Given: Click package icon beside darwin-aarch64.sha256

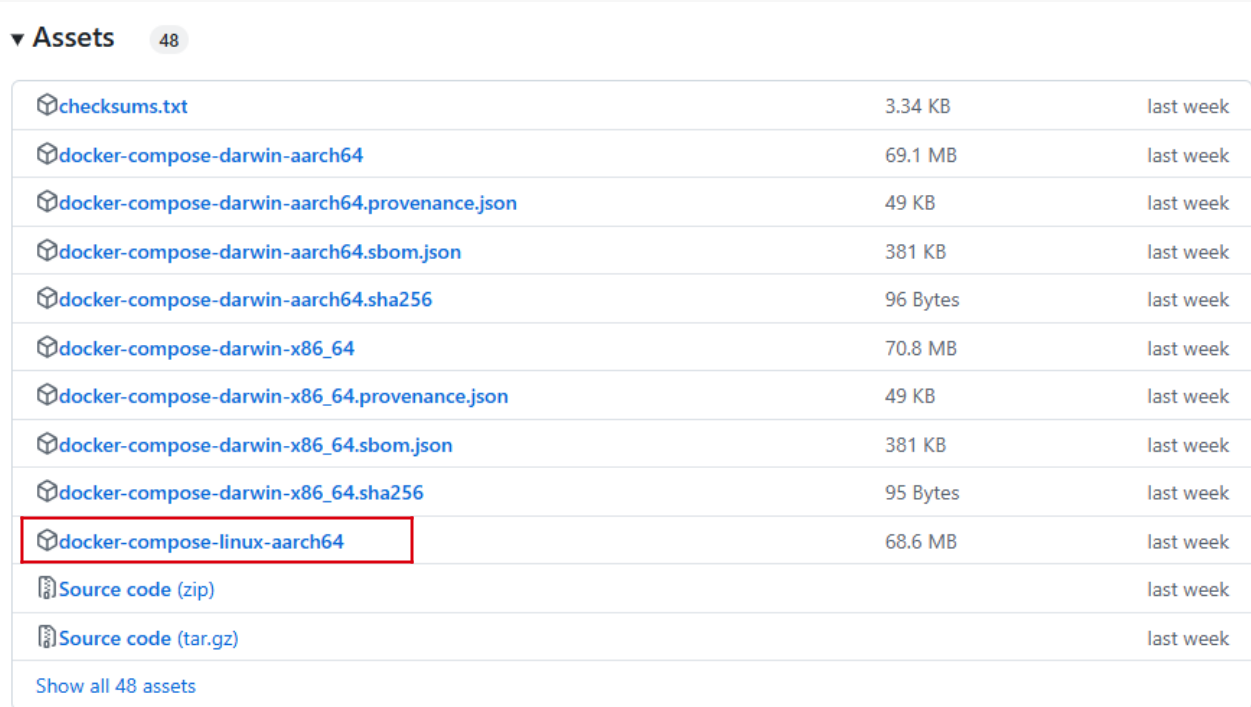Looking at the screenshot, I should [47, 299].
